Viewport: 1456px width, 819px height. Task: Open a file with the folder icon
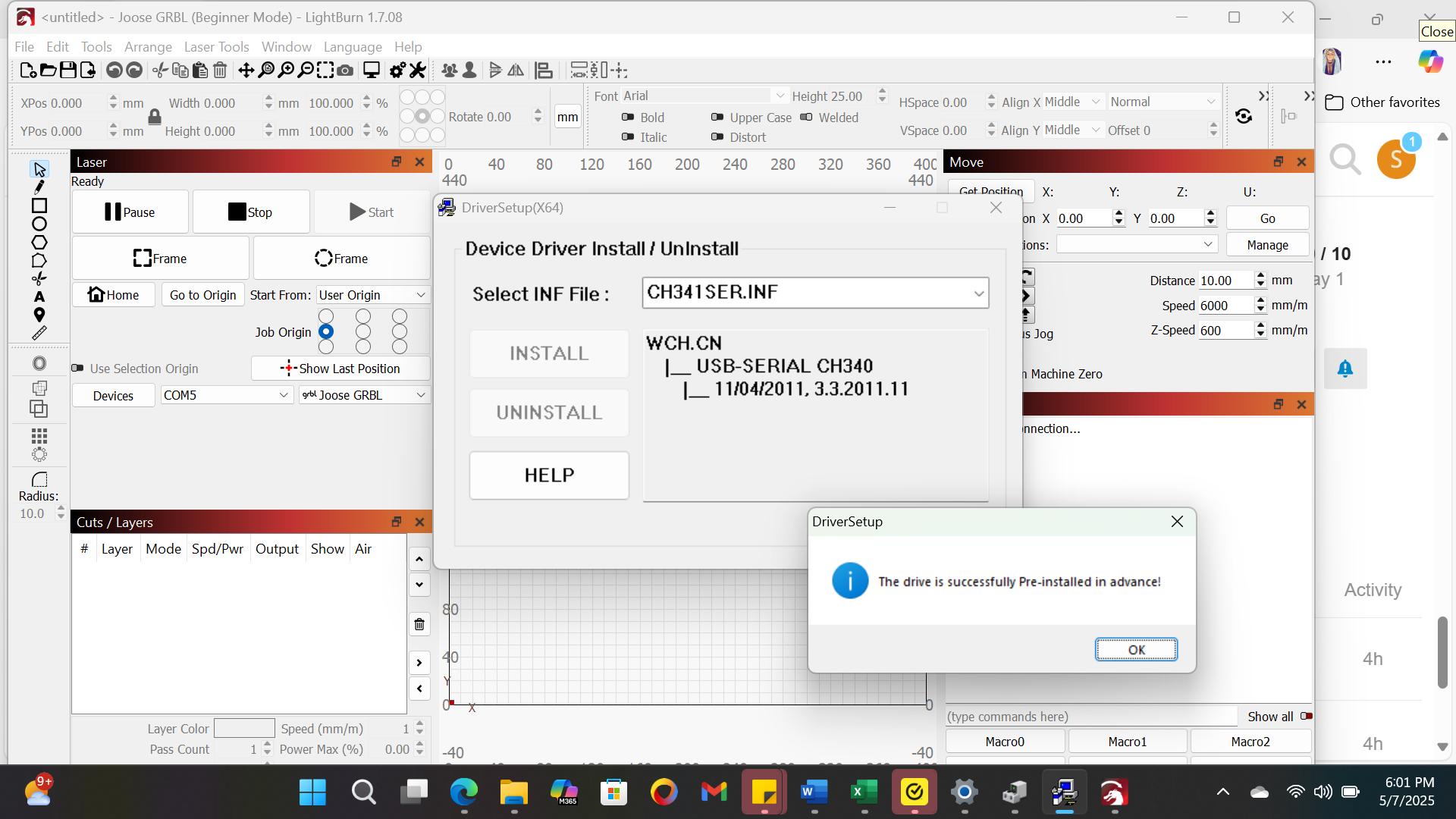click(48, 71)
